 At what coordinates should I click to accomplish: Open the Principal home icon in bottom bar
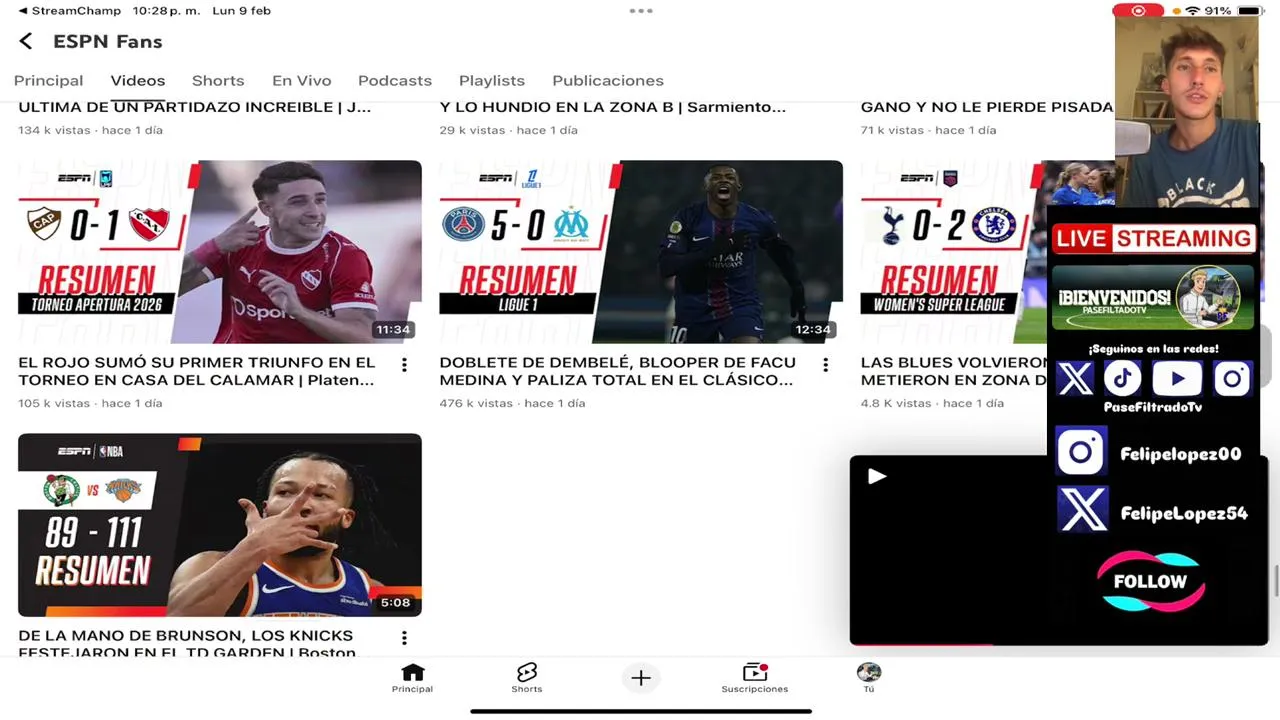[x=412, y=678]
